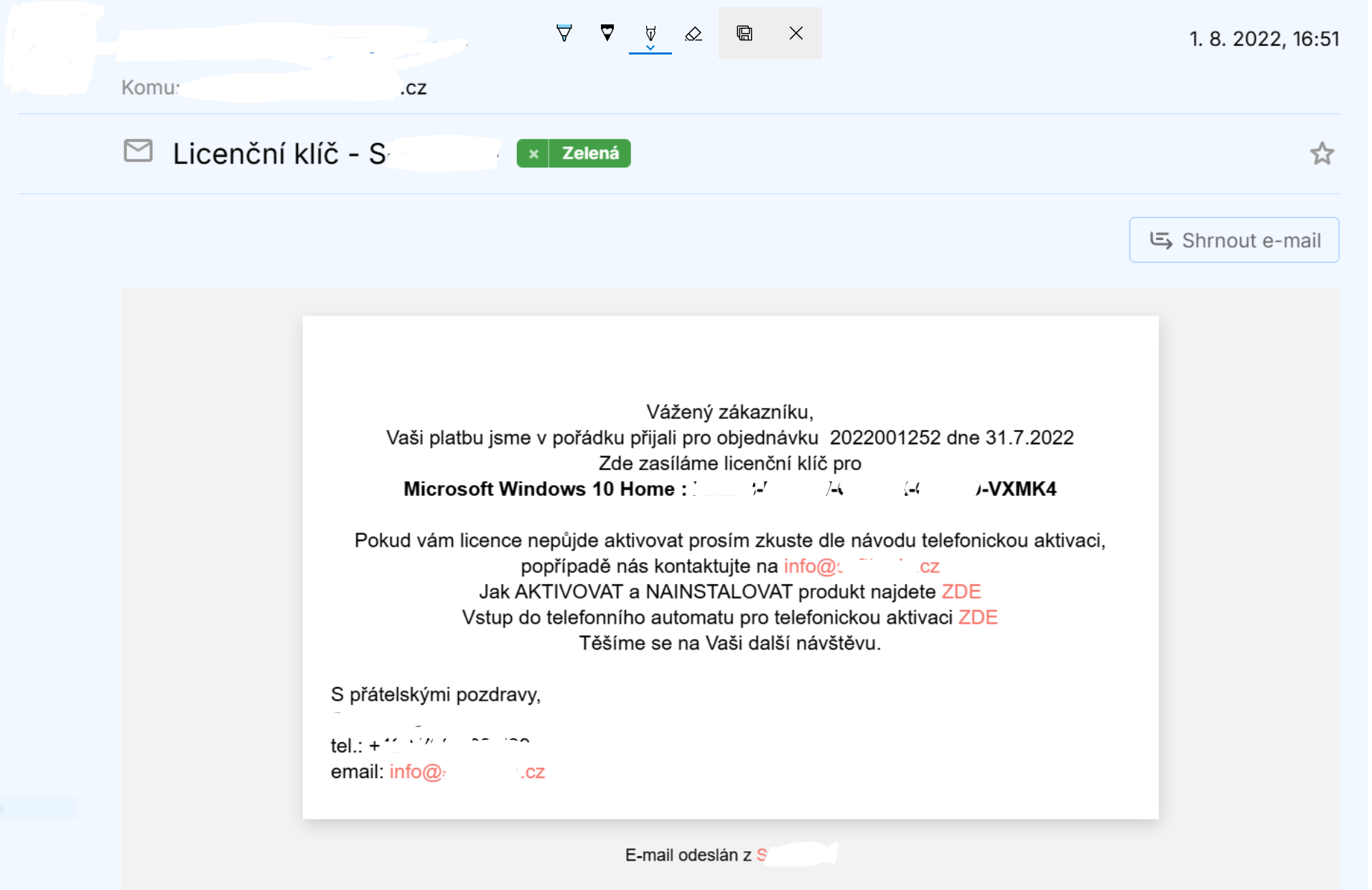Select the ballpoint pen annotation tool
The image size is (1372, 890).
[564, 33]
